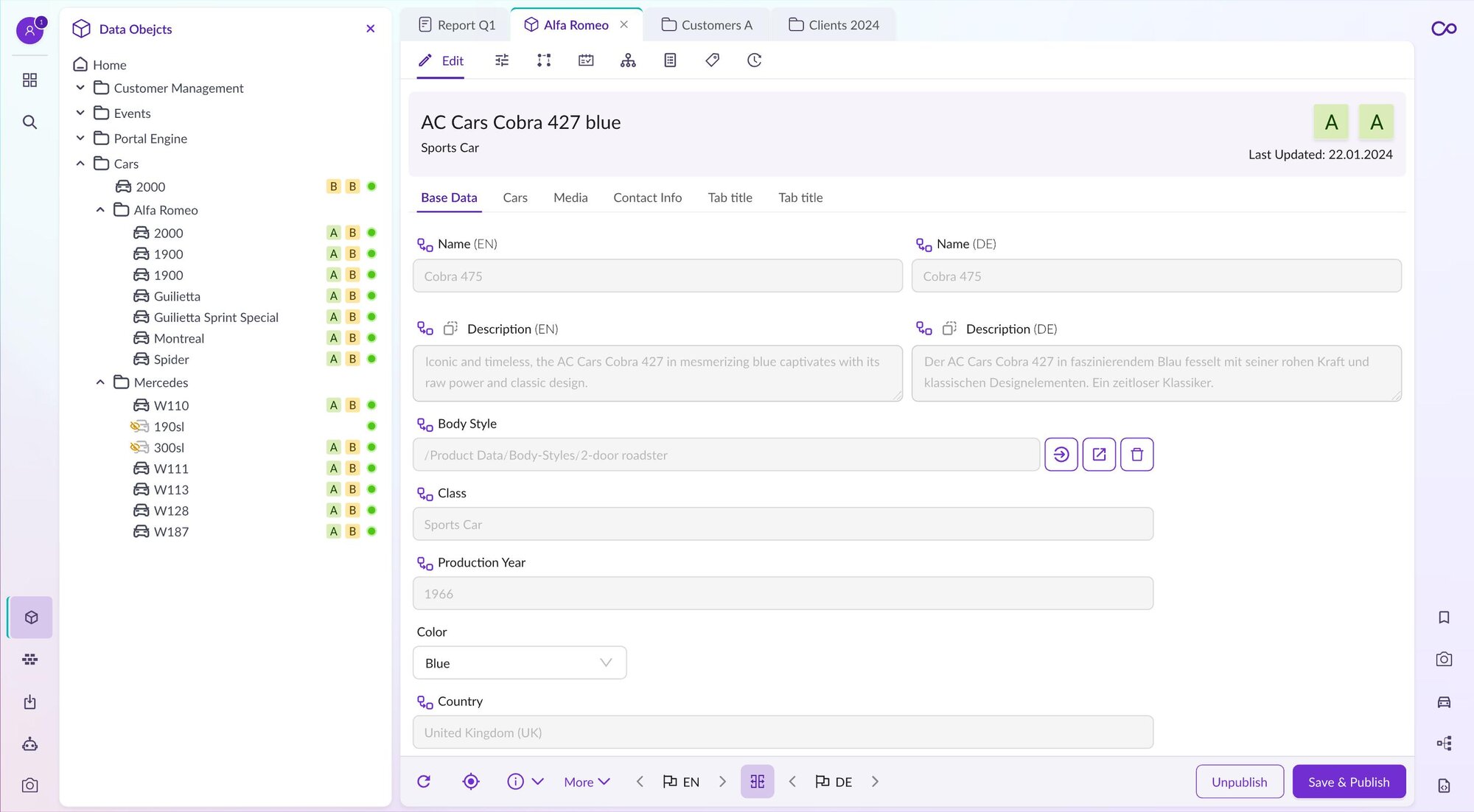Select Guilietta Sprint Special tree item
The image size is (1474, 812).
tap(206, 317)
